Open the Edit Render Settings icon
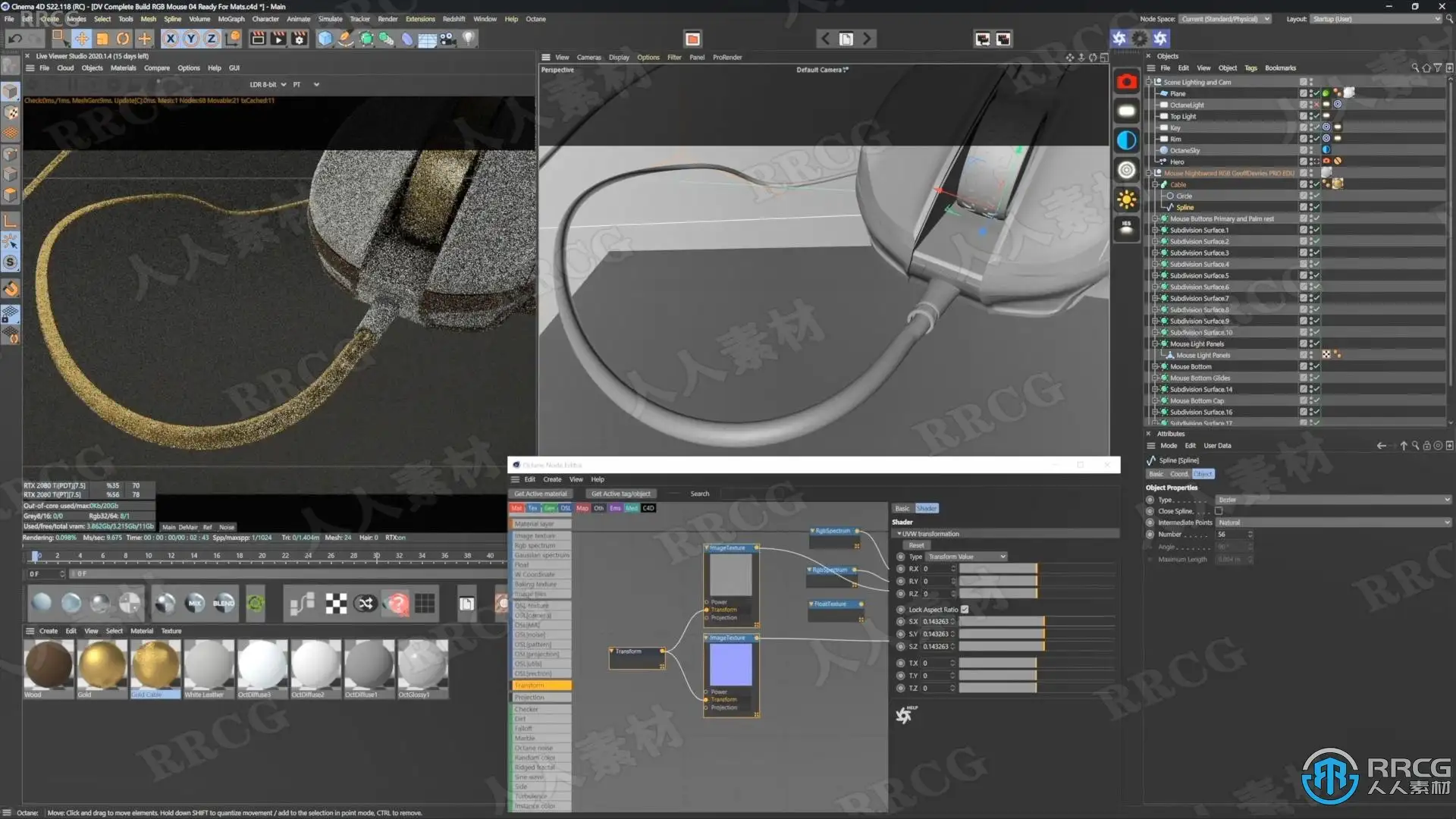This screenshot has width=1456, height=819. pos(300,39)
